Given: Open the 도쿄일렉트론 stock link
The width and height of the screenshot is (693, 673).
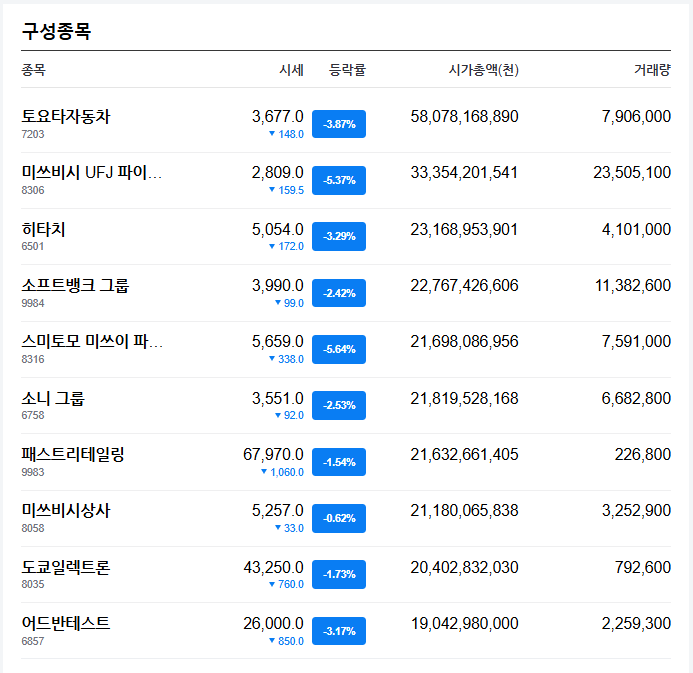Looking at the screenshot, I should coord(65,567).
